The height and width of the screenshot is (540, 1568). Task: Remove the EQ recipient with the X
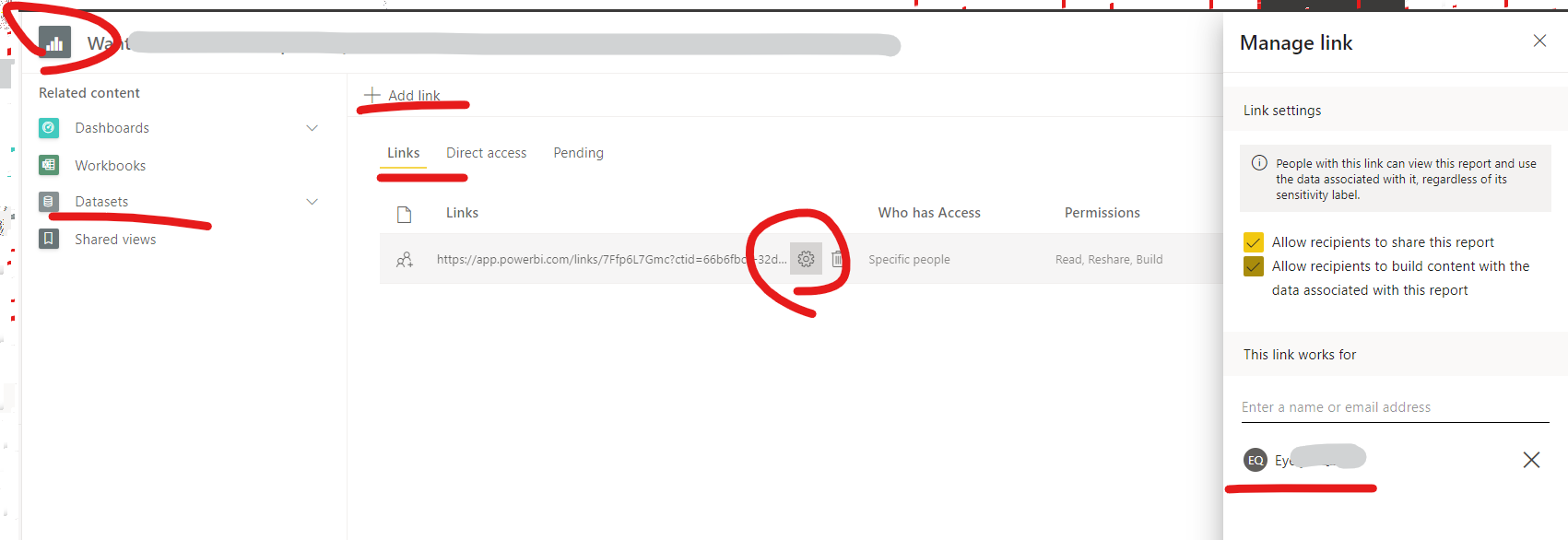coord(1531,460)
